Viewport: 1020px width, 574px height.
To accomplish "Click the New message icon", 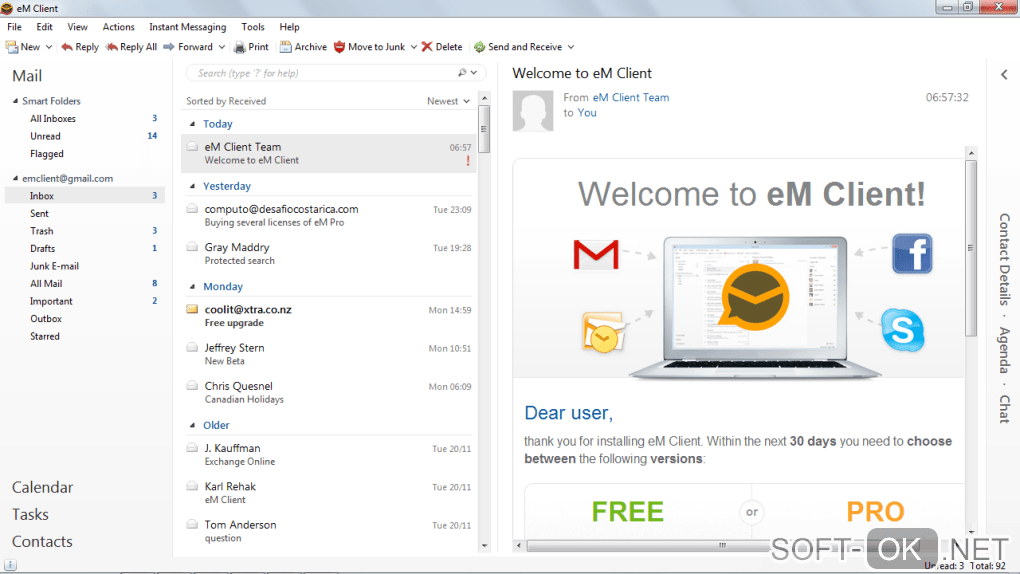I will (11, 47).
